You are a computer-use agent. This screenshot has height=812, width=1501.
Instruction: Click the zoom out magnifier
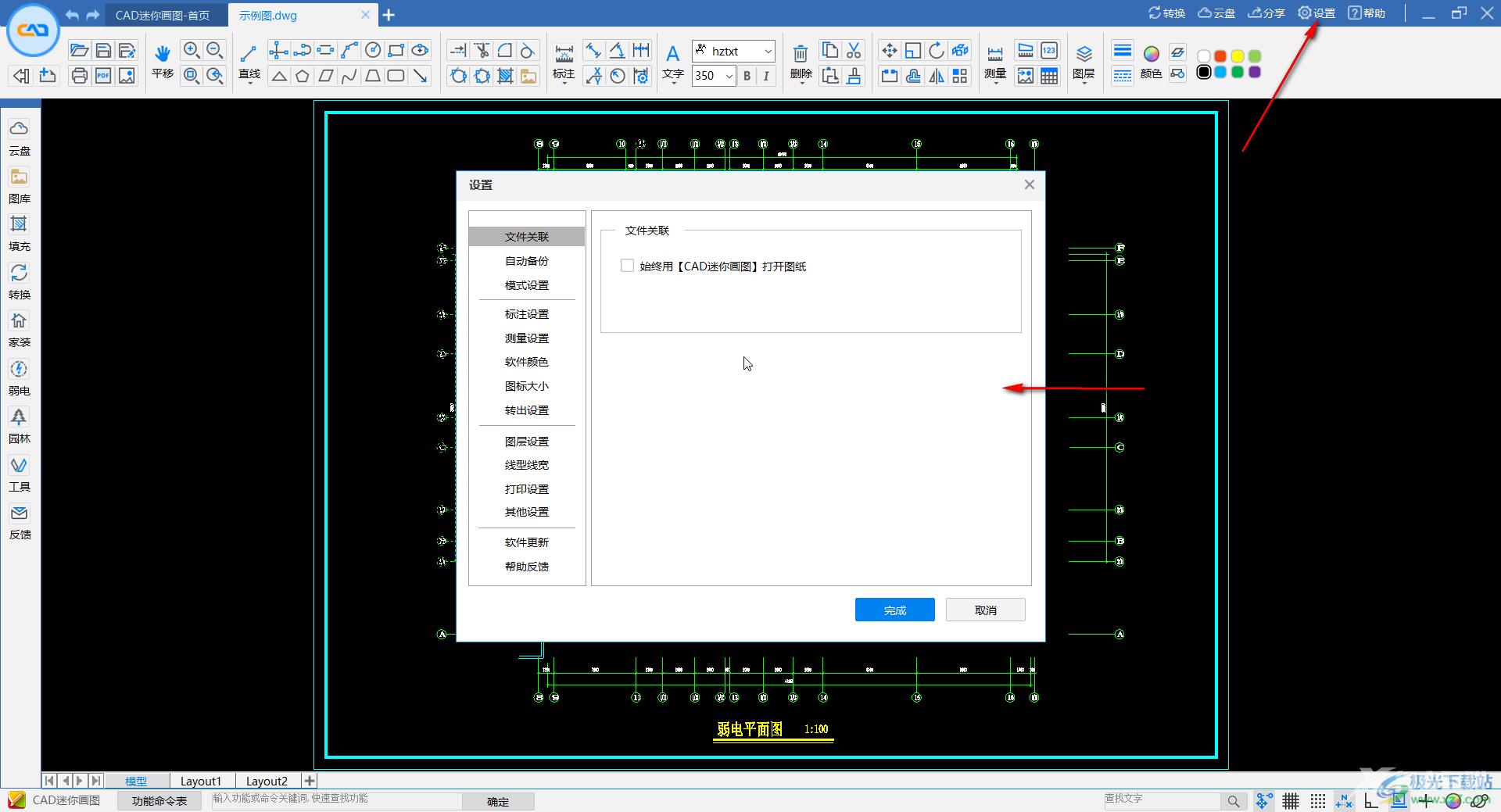216,51
